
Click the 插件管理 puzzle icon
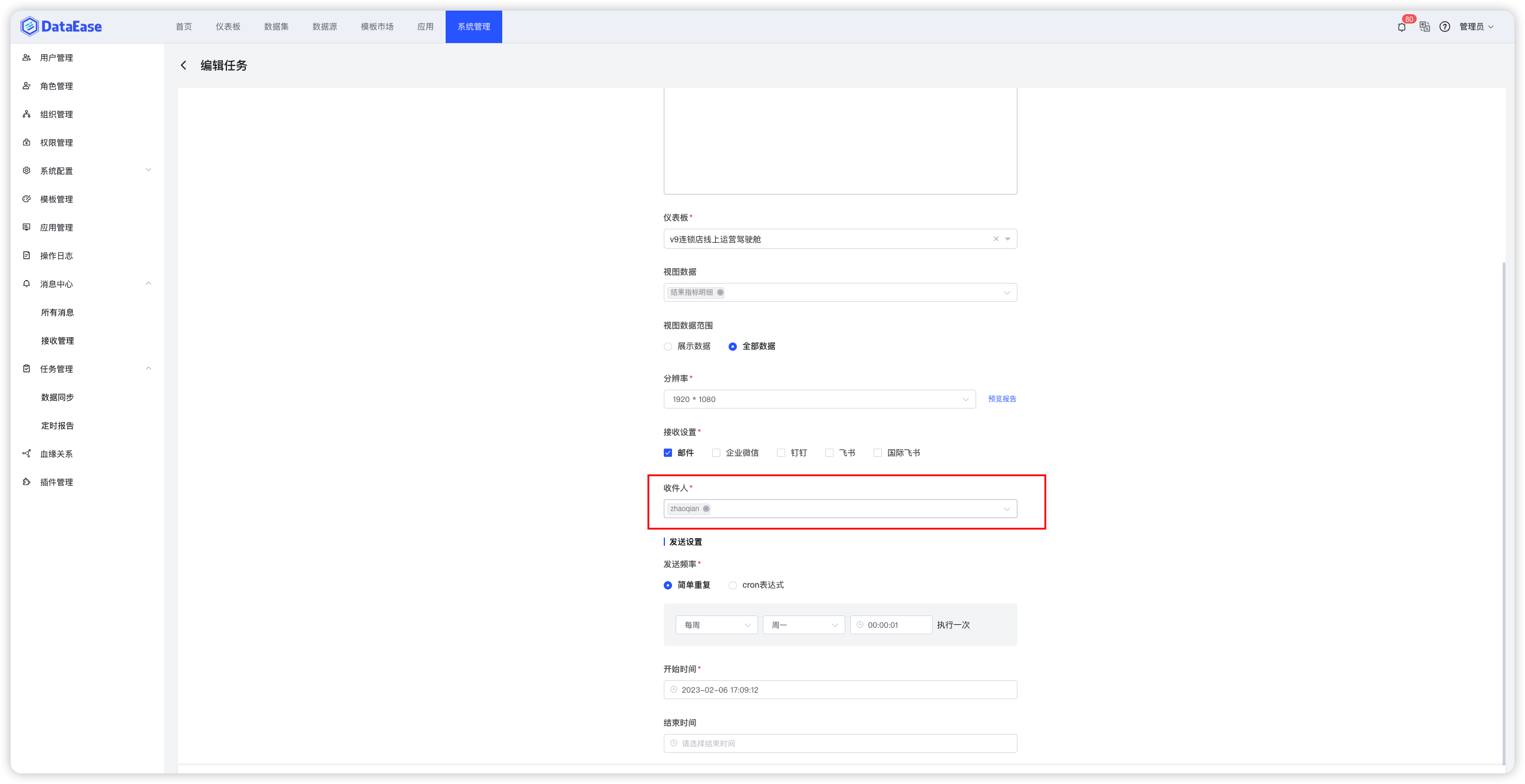pyautogui.click(x=27, y=482)
